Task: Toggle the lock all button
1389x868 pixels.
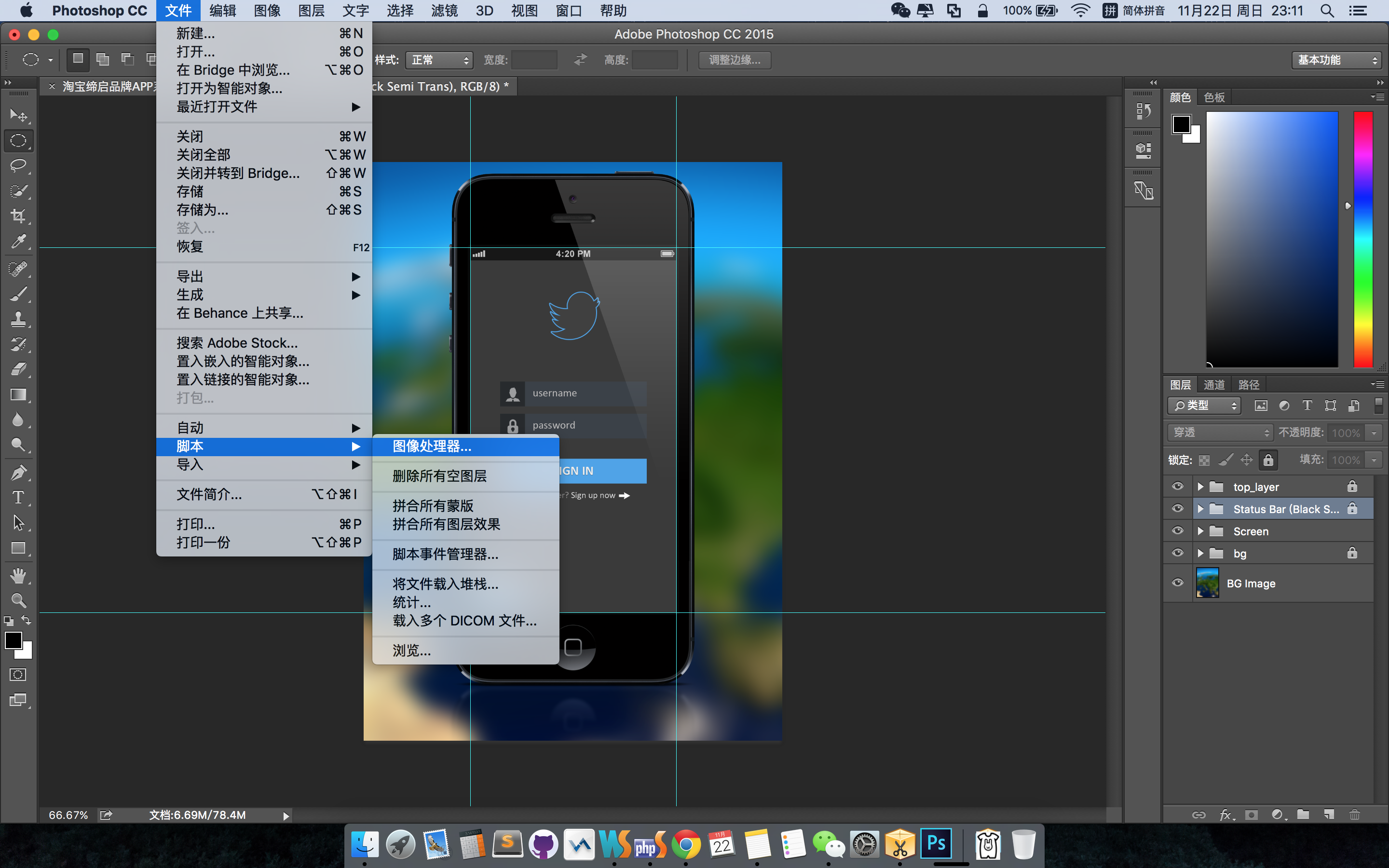Action: tap(1268, 460)
